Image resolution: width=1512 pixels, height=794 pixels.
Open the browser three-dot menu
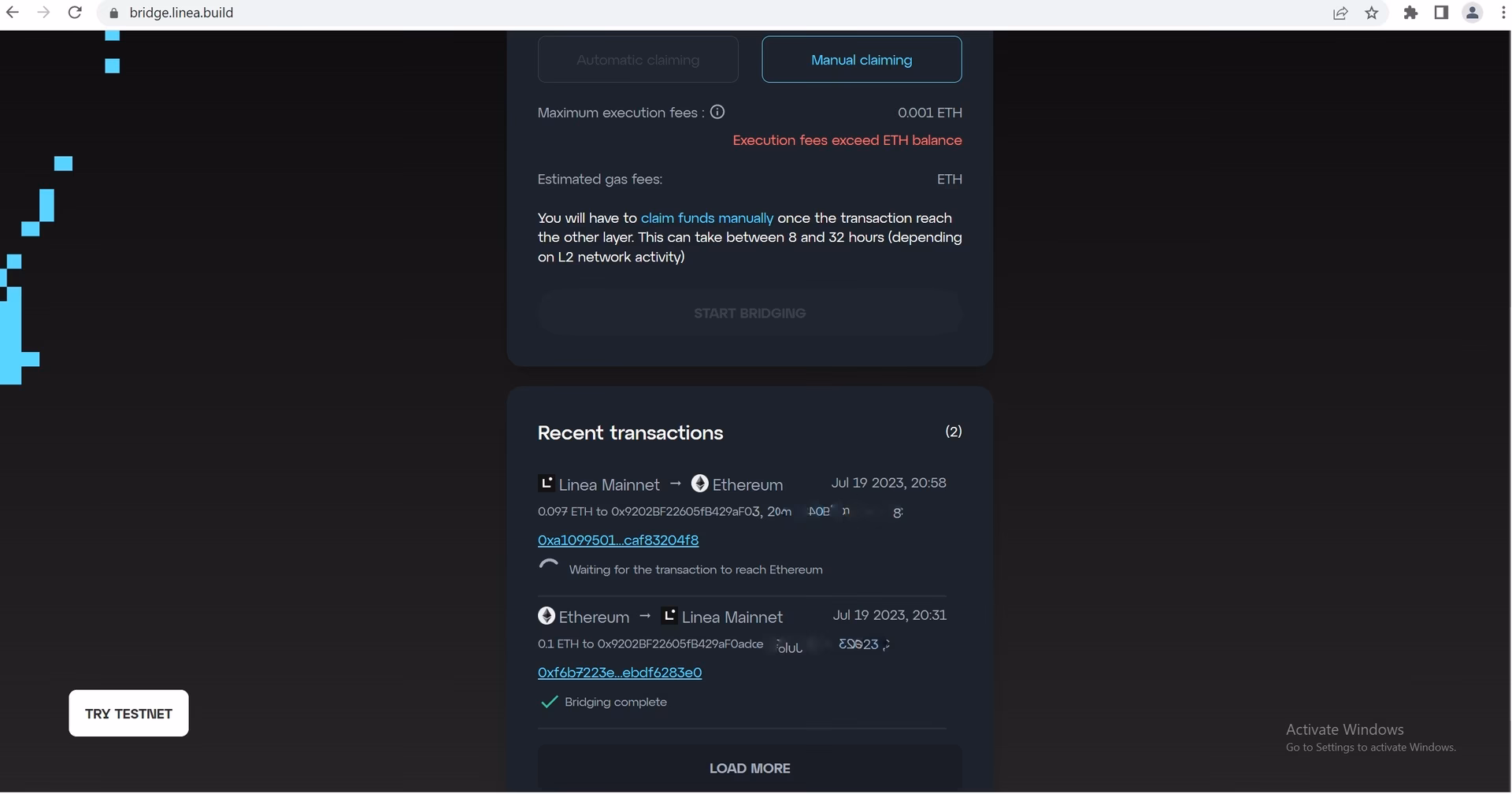click(1503, 13)
